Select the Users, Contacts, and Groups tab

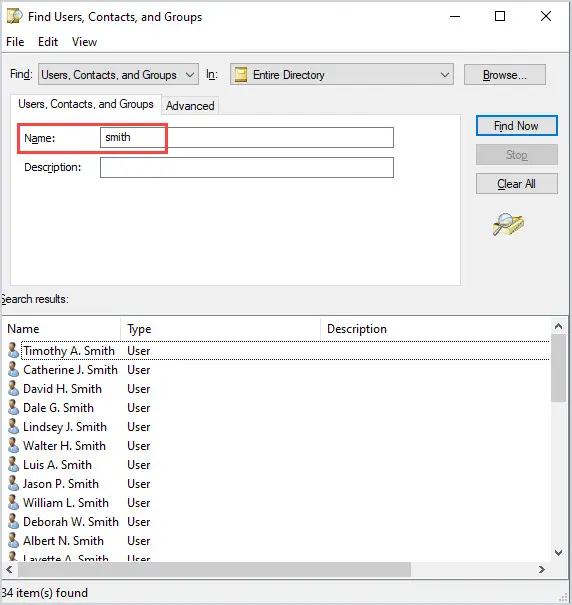86,104
